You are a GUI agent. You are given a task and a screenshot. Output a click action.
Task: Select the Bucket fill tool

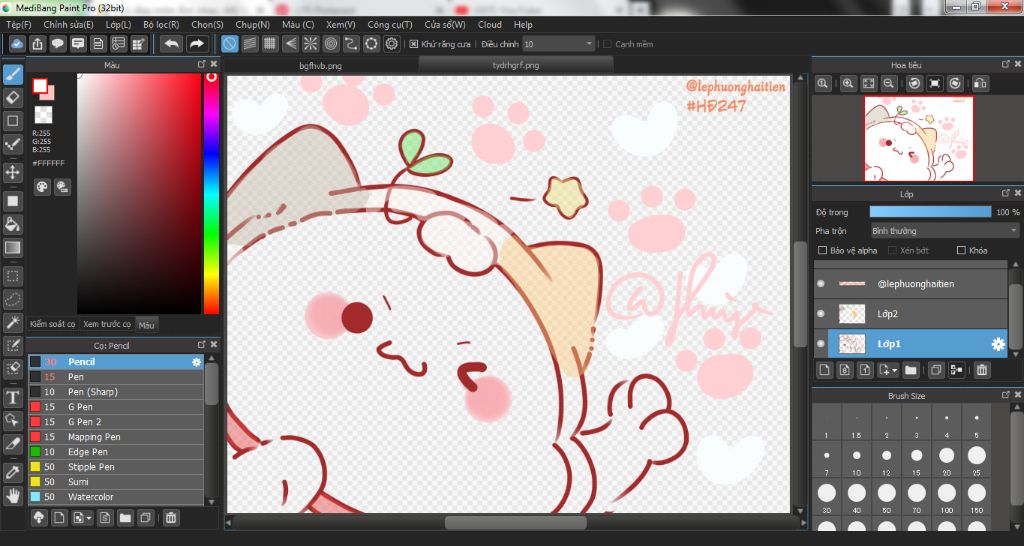(x=13, y=225)
